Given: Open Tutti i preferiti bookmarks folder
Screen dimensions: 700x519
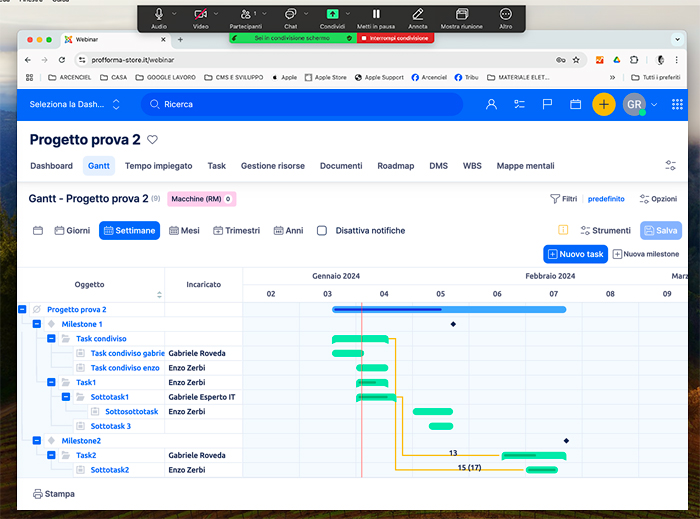Looking at the screenshot, I should click(x=656, y=77).
